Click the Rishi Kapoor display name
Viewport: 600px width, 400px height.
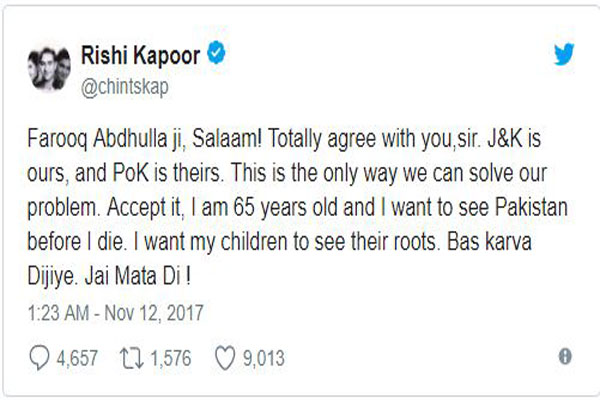point(140,56)
